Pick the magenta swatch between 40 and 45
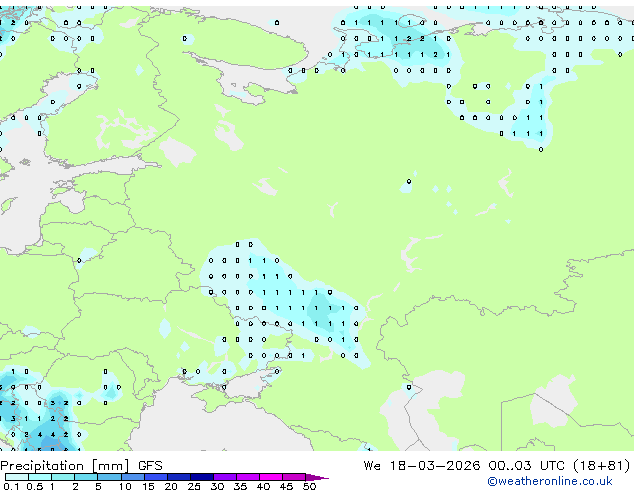Image resolution: width=634 pixels, height=490 pixels. pos(271,477)
